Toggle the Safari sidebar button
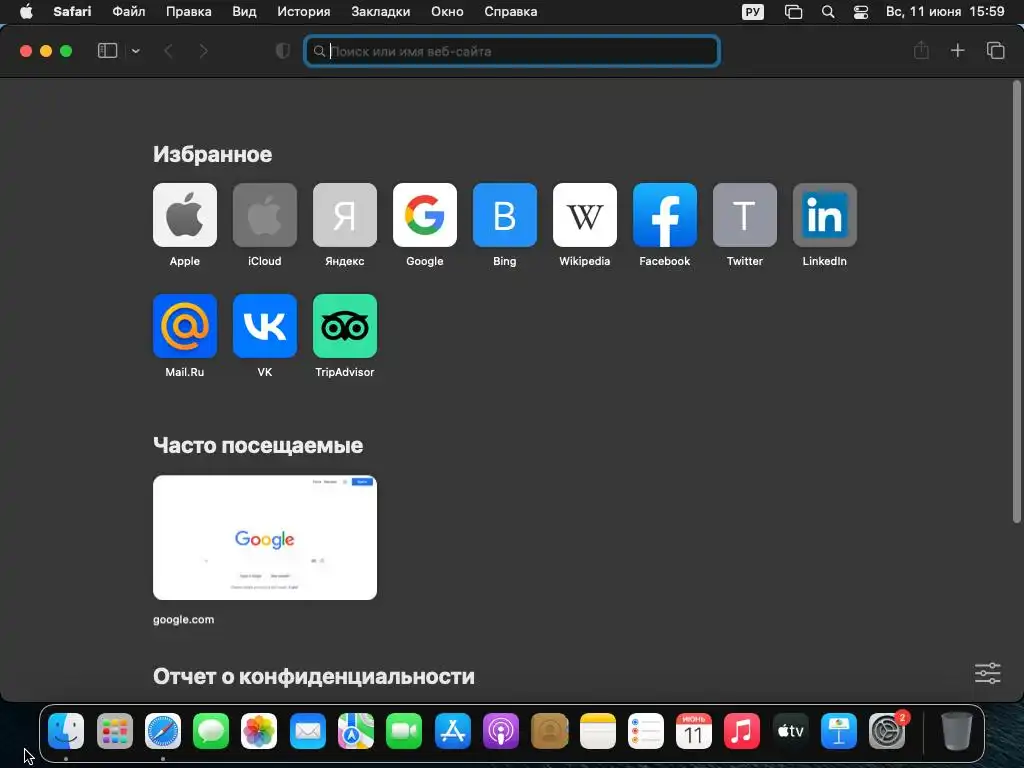 click(107, 51)
